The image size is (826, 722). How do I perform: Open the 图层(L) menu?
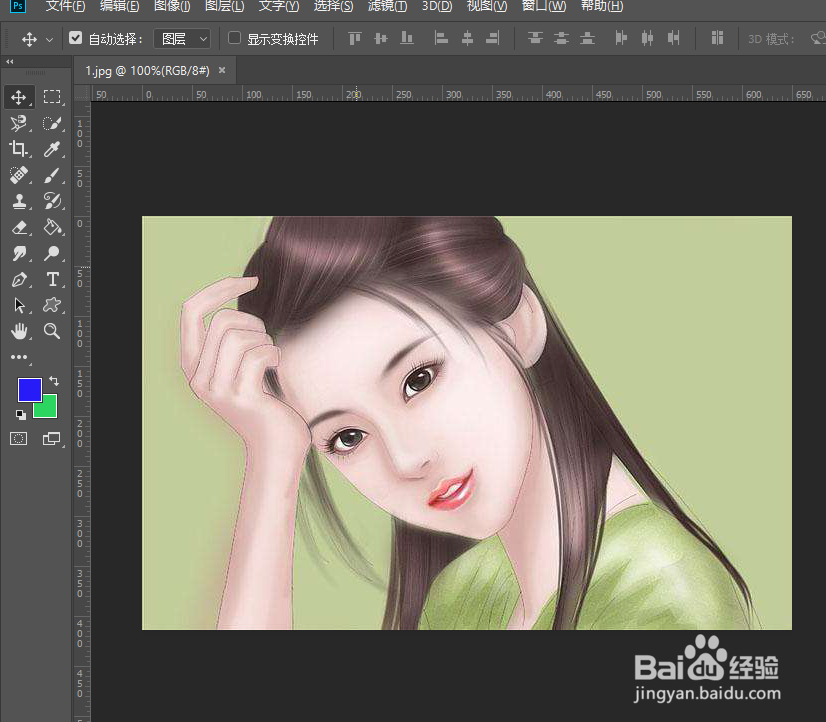coord(224,6)
